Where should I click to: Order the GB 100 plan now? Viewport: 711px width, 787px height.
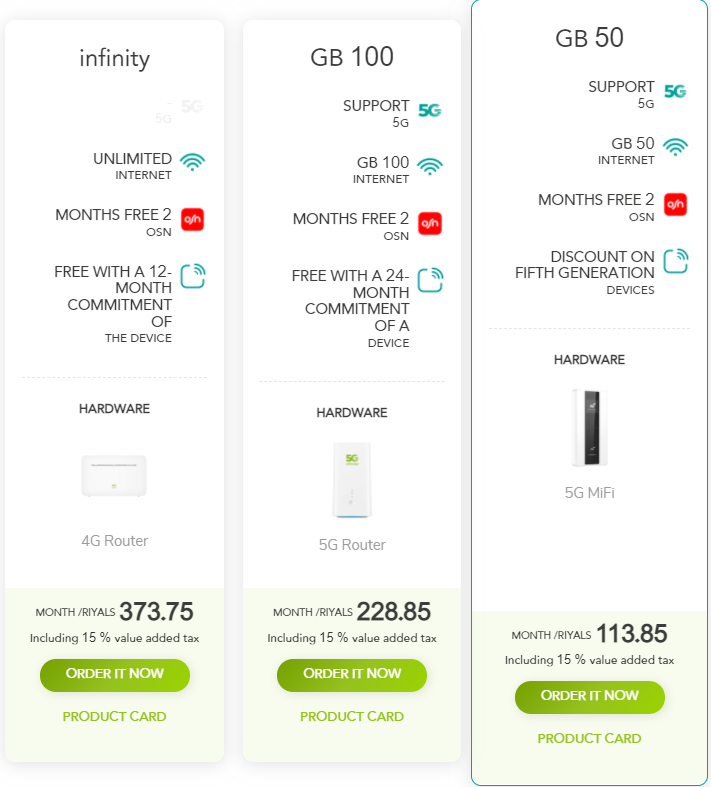tap(351, 674)
